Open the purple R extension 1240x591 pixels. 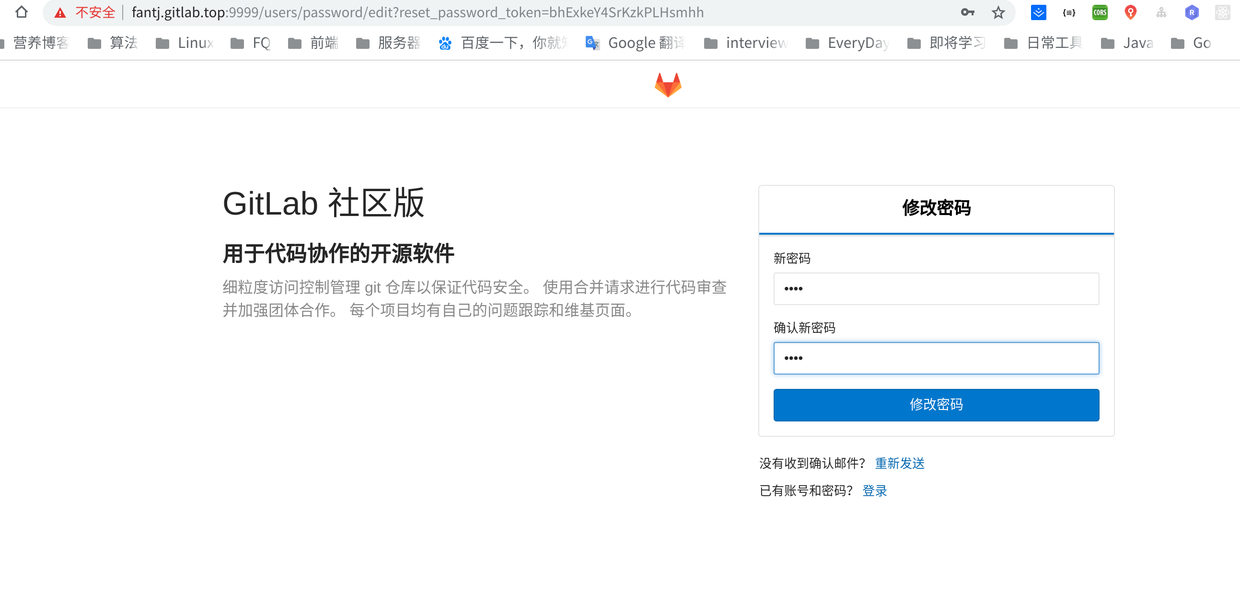click(1191, 13)
